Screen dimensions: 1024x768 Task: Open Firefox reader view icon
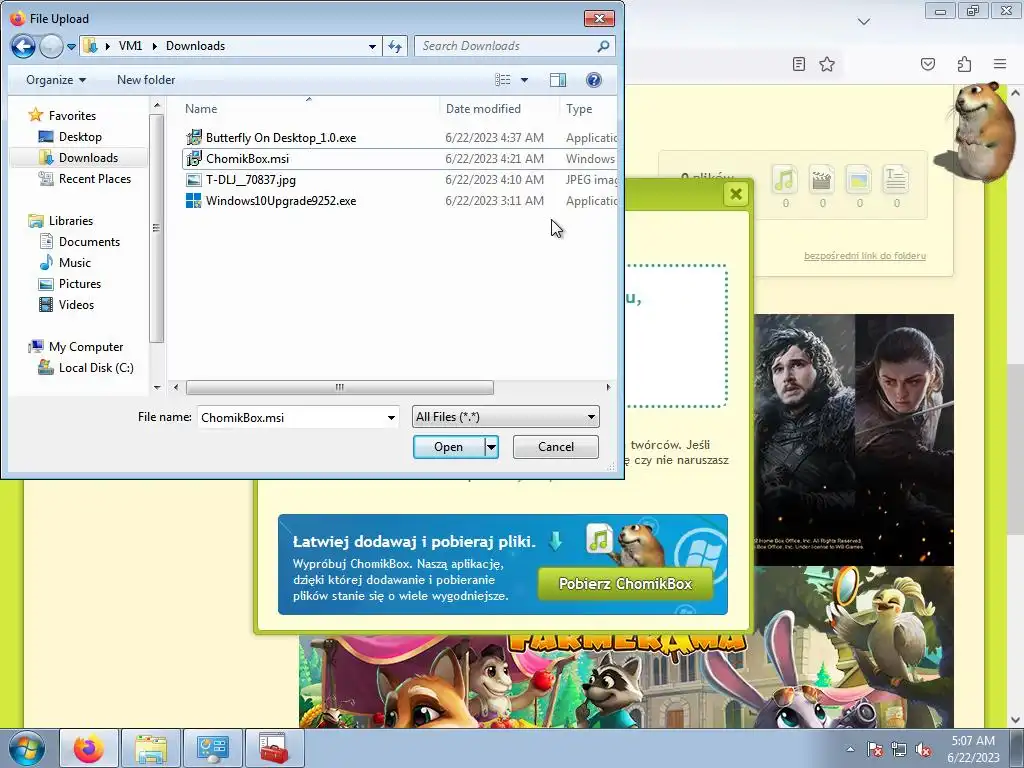799,64
